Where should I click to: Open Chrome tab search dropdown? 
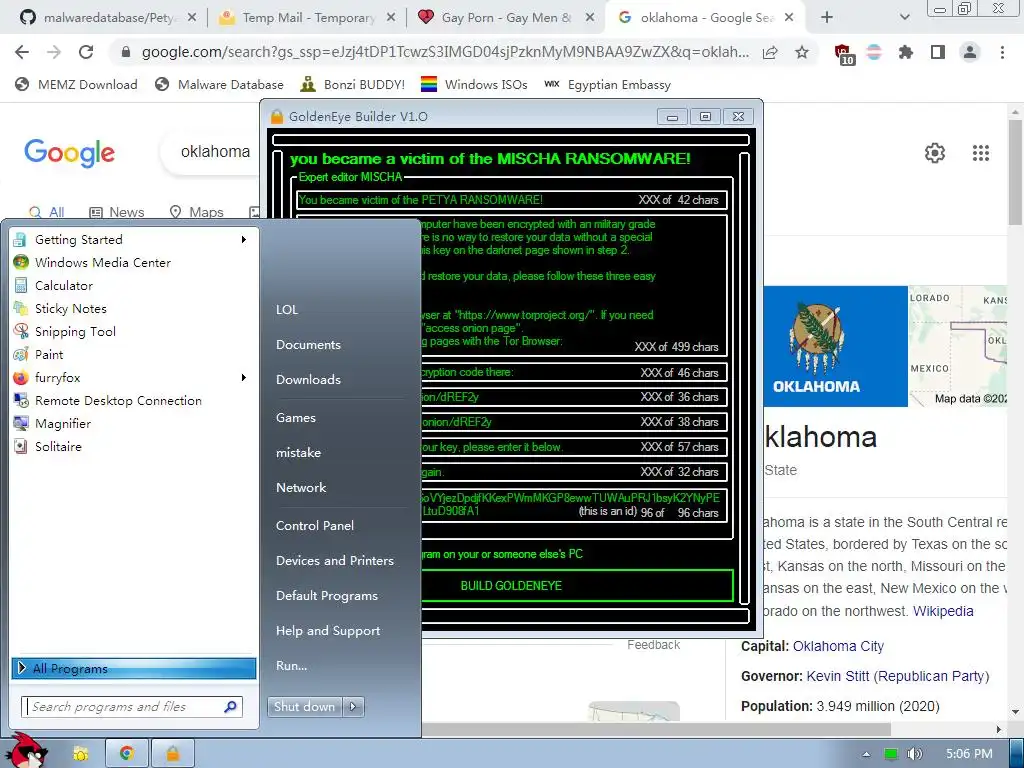click(904, 18)
